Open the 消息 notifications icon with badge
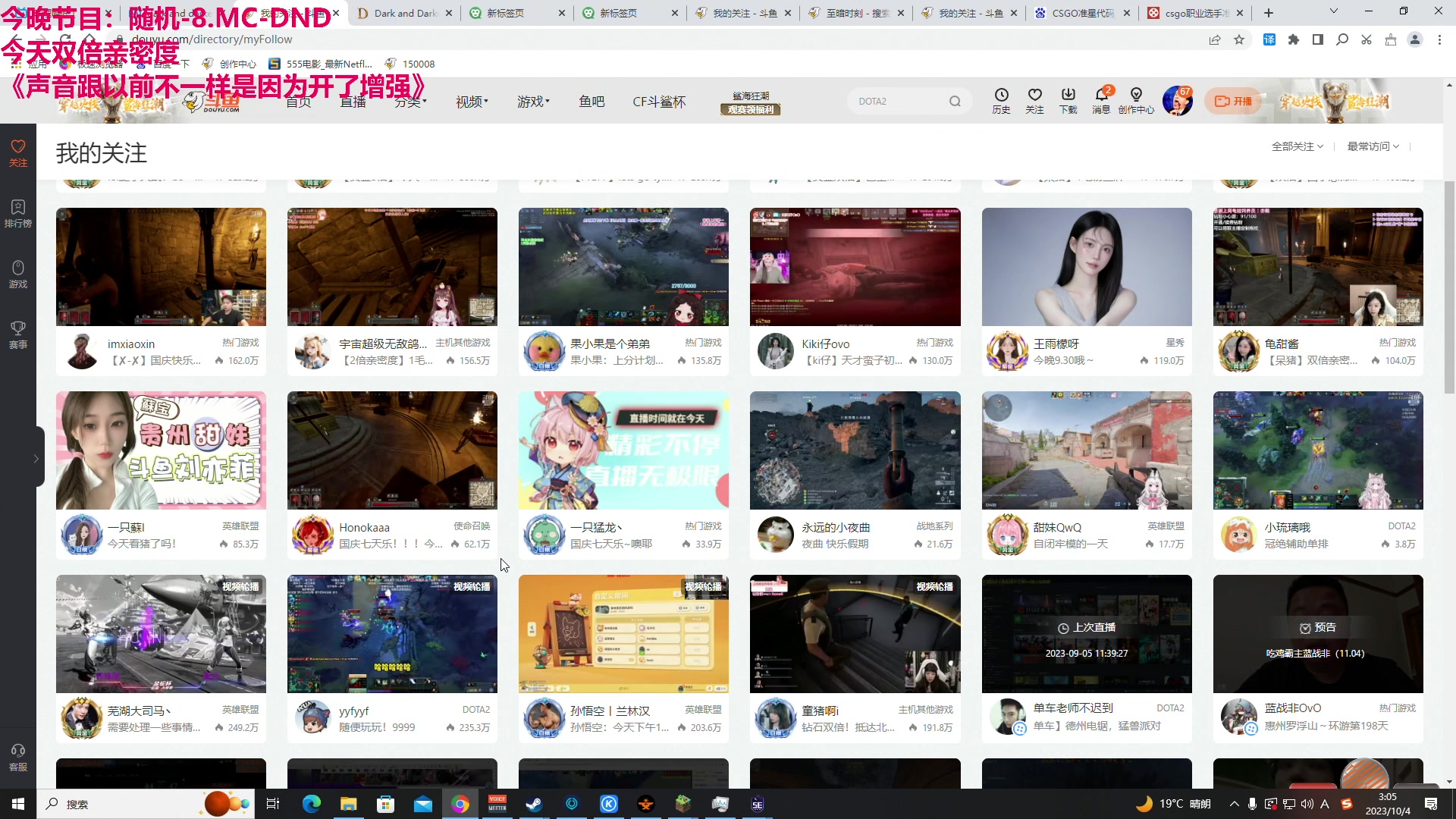This screenshot has height=819, width=1456. (1102, 100)
